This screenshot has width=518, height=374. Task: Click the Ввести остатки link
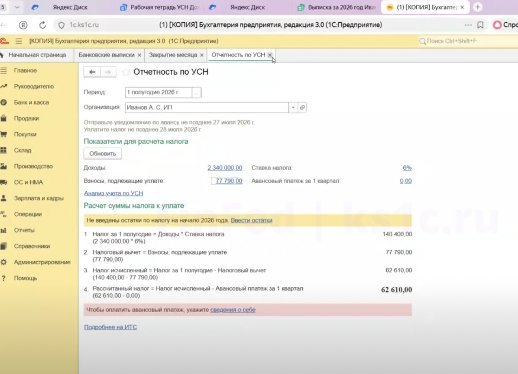tap(251, 220)
